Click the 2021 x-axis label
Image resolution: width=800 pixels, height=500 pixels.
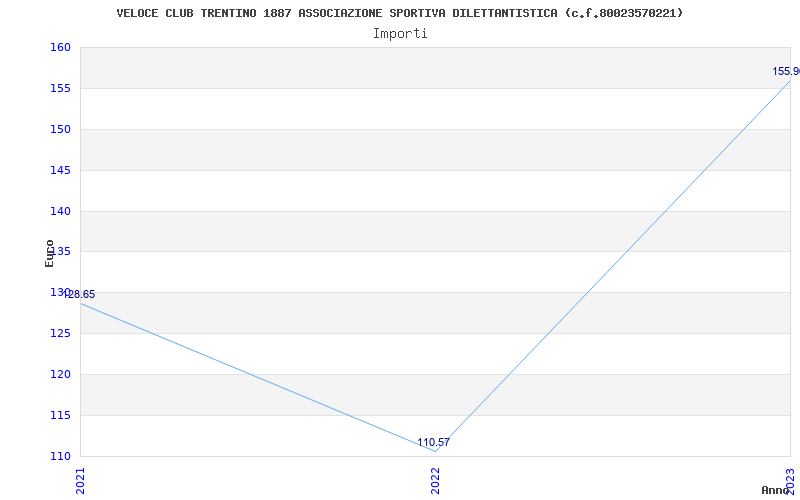81,481
